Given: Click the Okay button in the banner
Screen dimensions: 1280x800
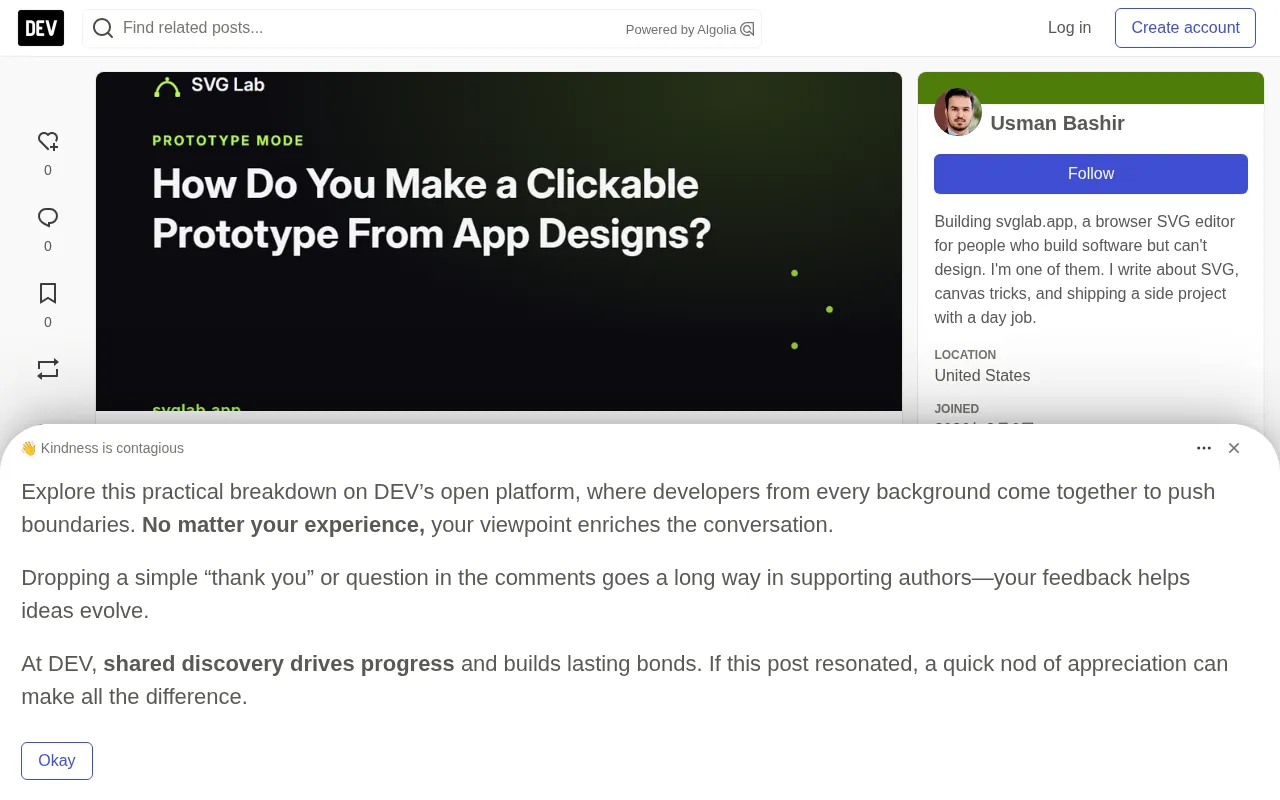Looking at the screenshot, I should (x=57, y=761).
